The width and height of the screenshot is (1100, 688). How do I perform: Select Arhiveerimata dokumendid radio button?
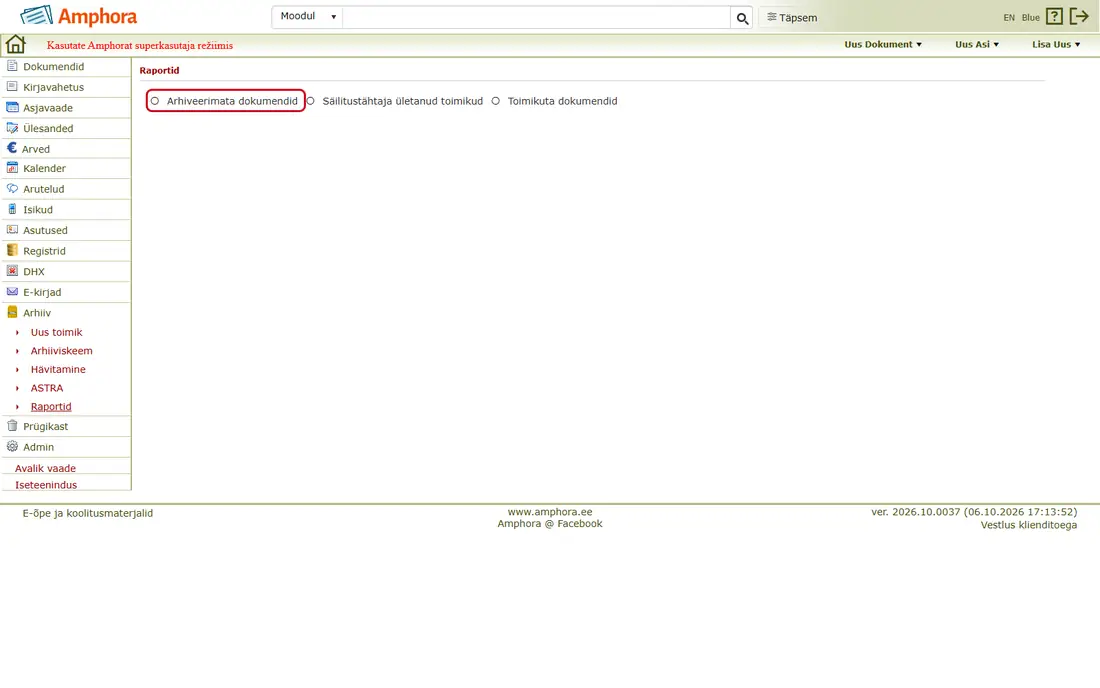click(x=155, y=101)
